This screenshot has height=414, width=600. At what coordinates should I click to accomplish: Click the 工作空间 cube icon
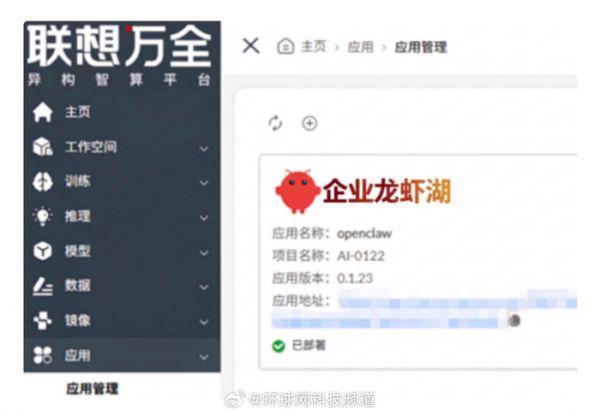43,147
